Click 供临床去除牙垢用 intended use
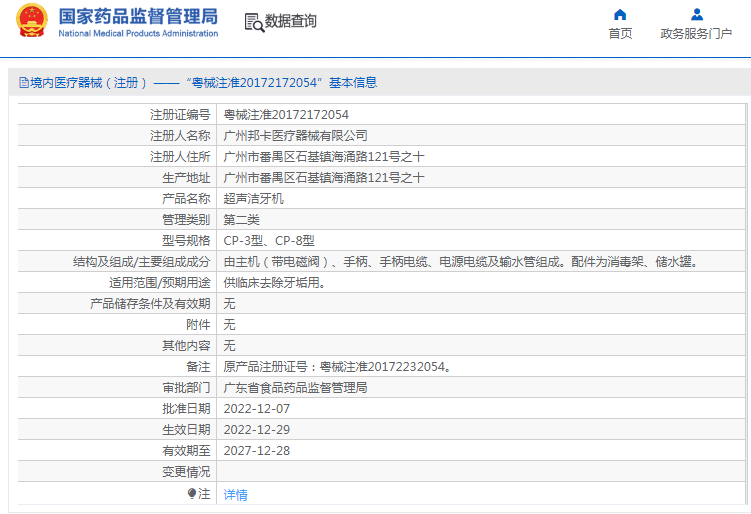 (275, 283)
